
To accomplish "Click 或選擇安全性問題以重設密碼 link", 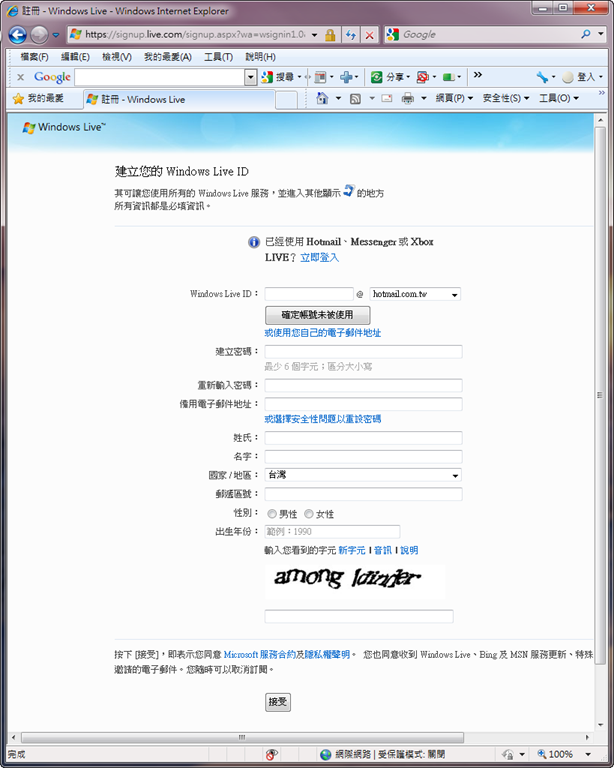I will pyautogui.click(x=323, y=419).
